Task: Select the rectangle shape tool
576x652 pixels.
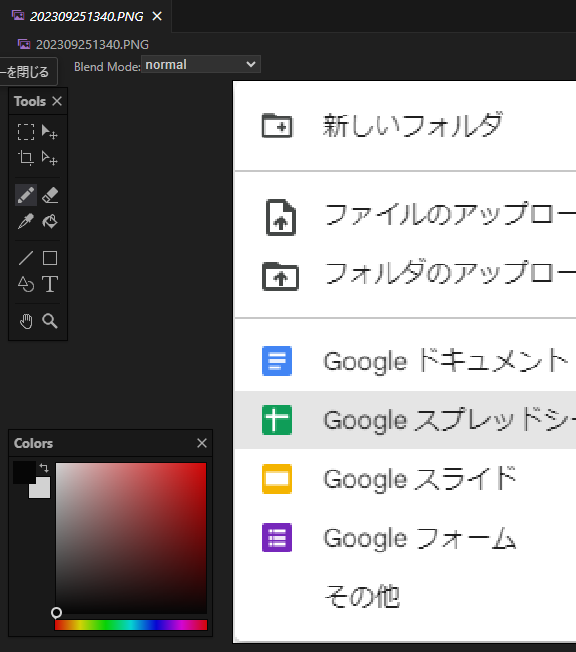Action: (x=50, y=258)
